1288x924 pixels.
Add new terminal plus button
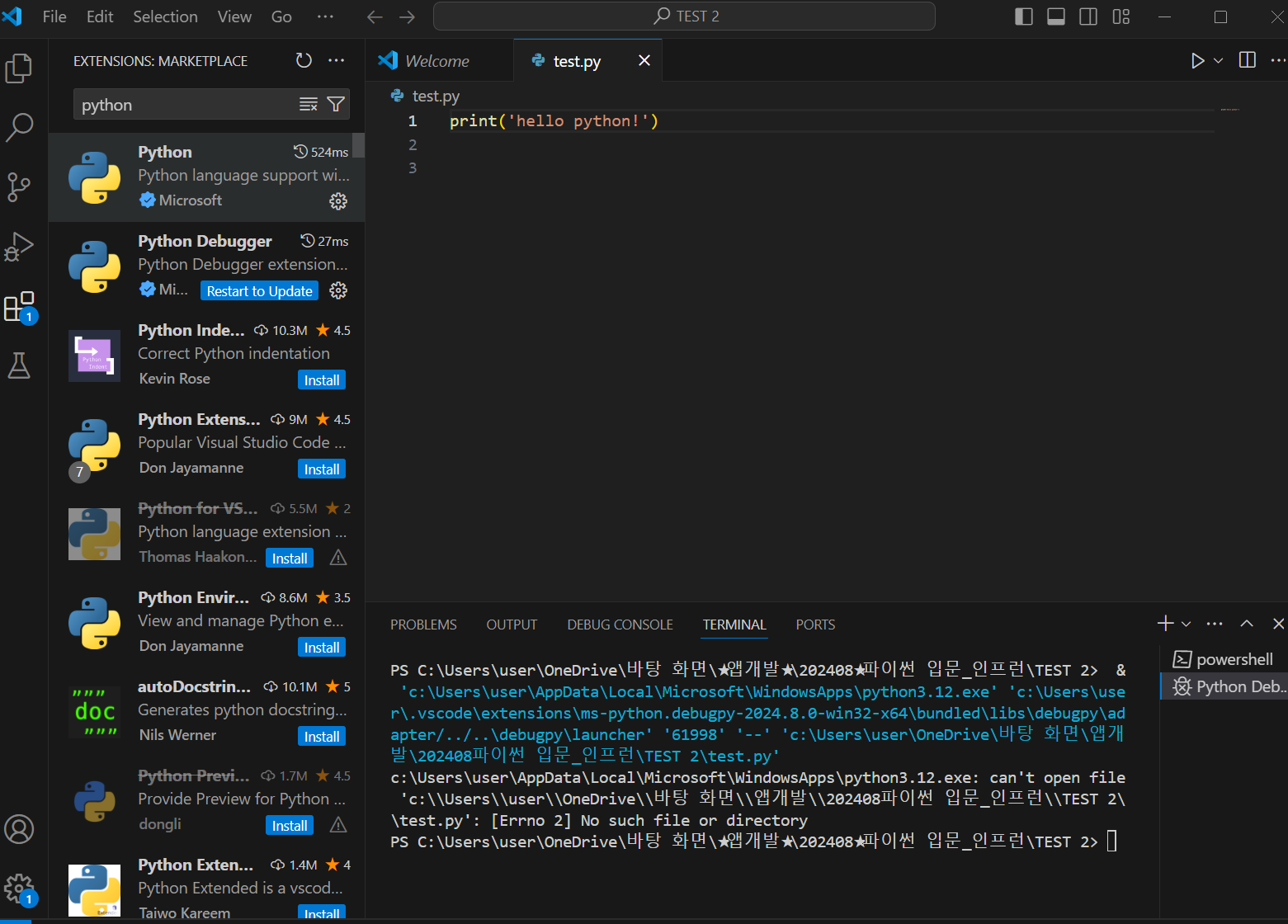click(1165, 624)
